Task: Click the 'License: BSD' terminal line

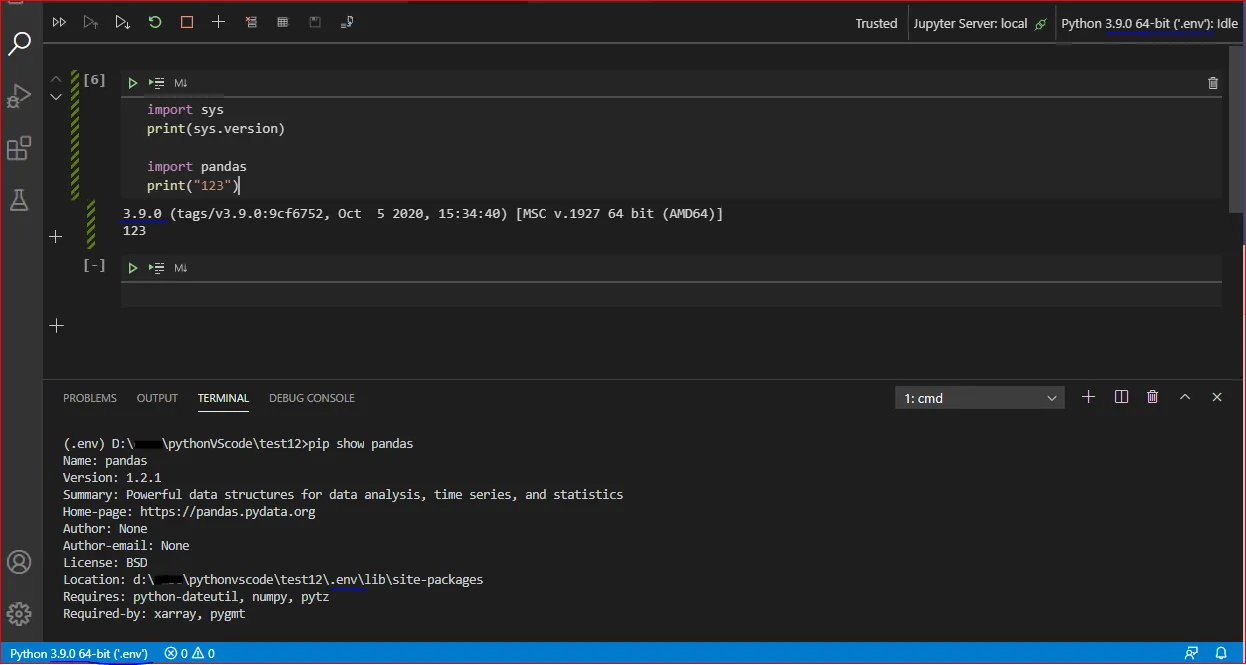Action: [105, 562]
